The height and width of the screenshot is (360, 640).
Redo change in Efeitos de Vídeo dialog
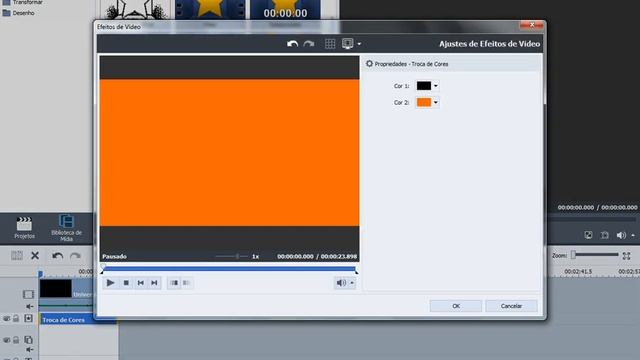[x=309, y=44]
